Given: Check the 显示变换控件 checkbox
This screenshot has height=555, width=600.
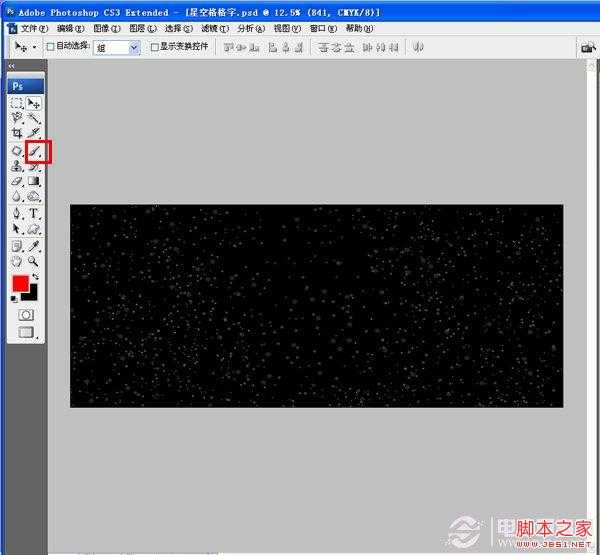Looking at the screenshot, I should coord(154,47).
